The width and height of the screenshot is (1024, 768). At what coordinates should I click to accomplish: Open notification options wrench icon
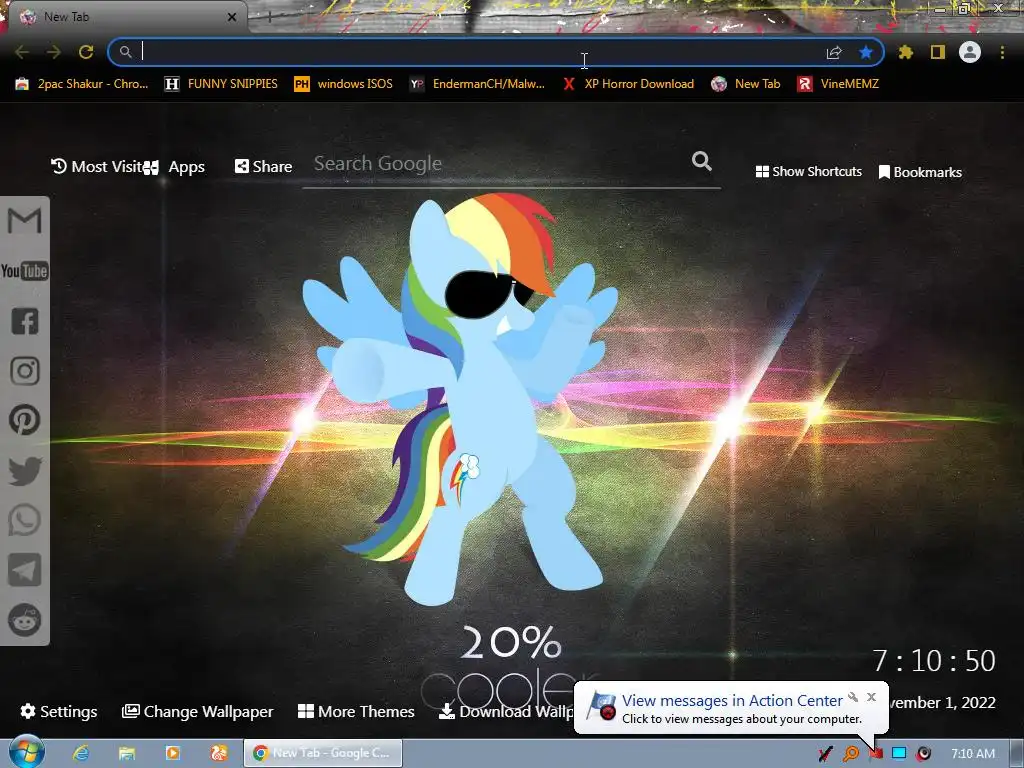pos(853,697)
